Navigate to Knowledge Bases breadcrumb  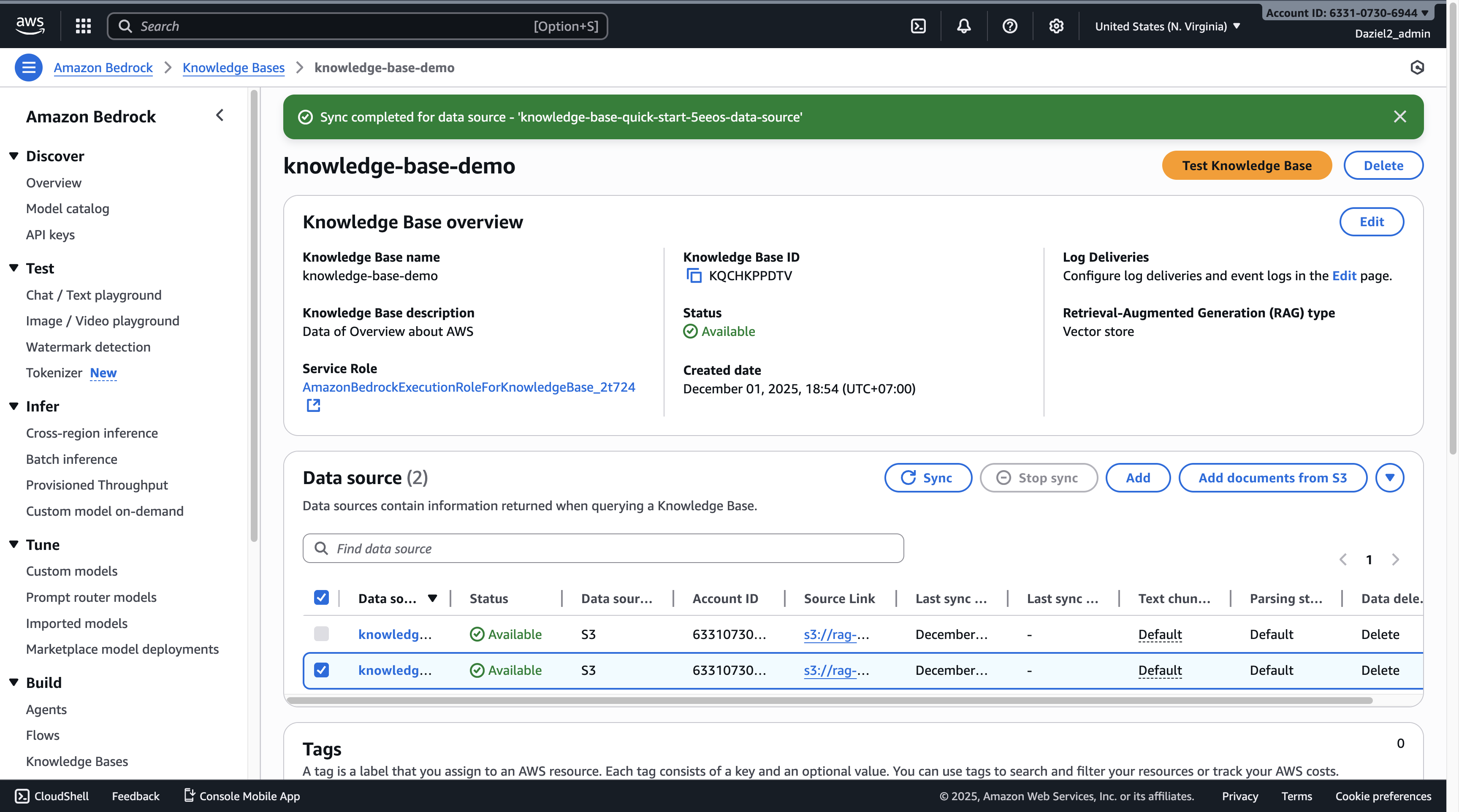[233, 68]
